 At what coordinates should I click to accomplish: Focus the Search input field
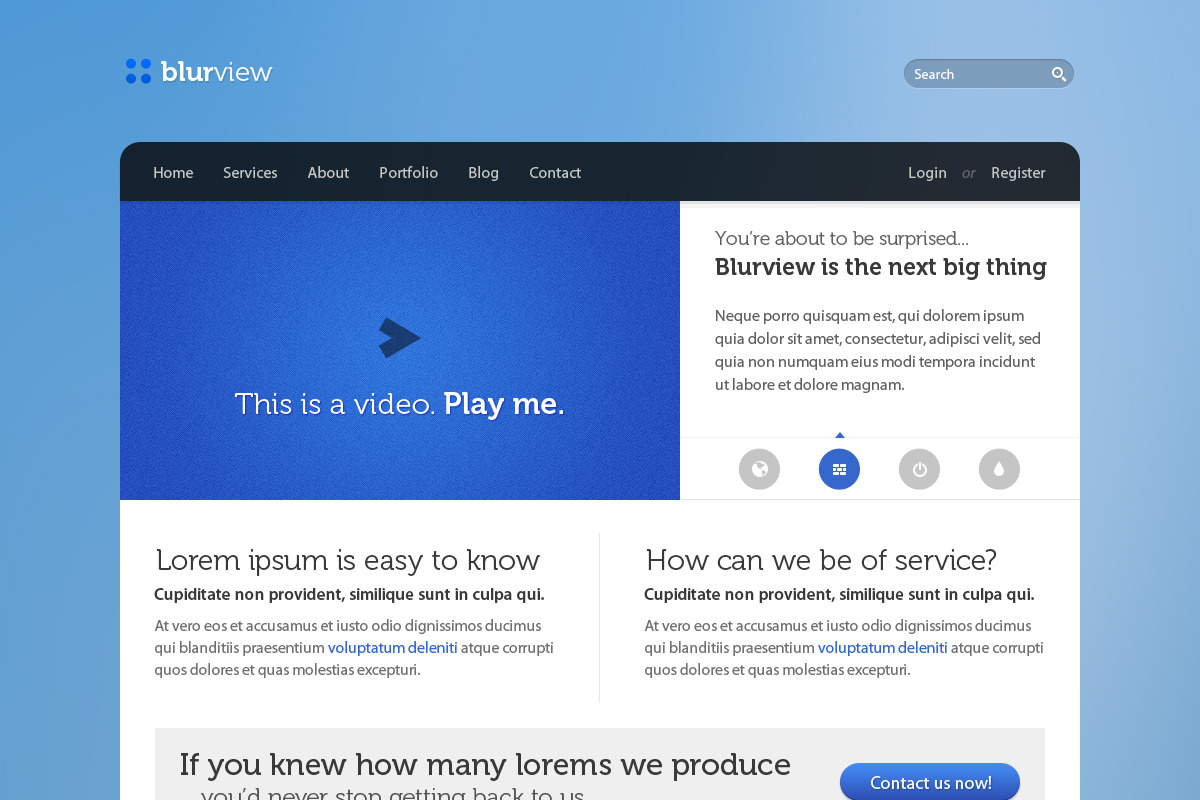pos(988,74)
